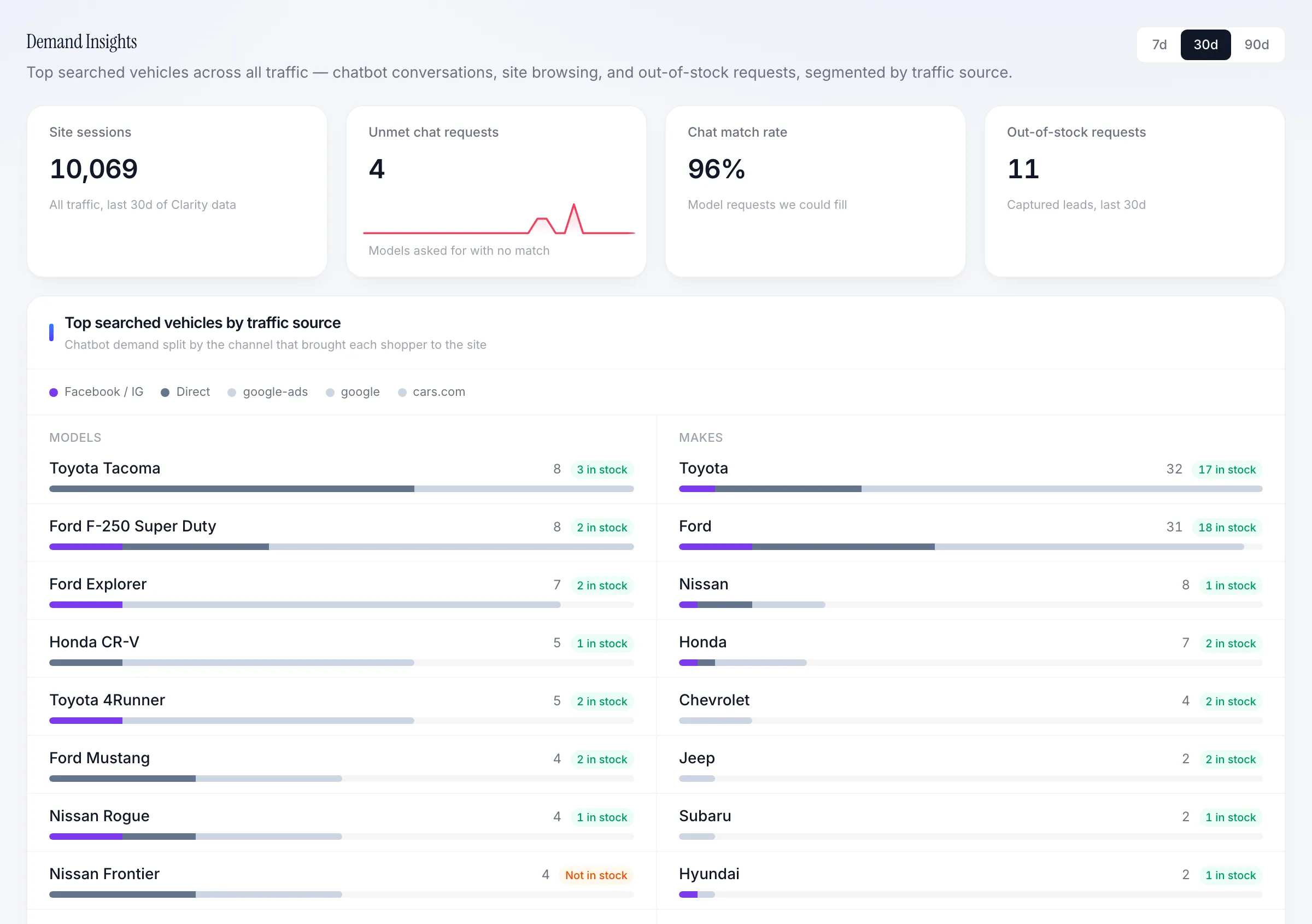Viewport: 1312px width, 924px height.
Task: Select the Chevrolet make row
Action: tap(970, 707)
